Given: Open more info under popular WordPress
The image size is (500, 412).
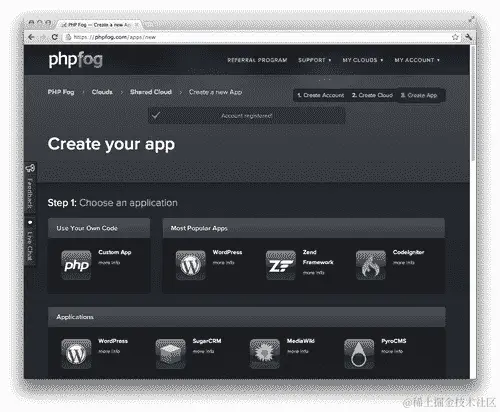Looking at the screenshot, I should [224, 263].
